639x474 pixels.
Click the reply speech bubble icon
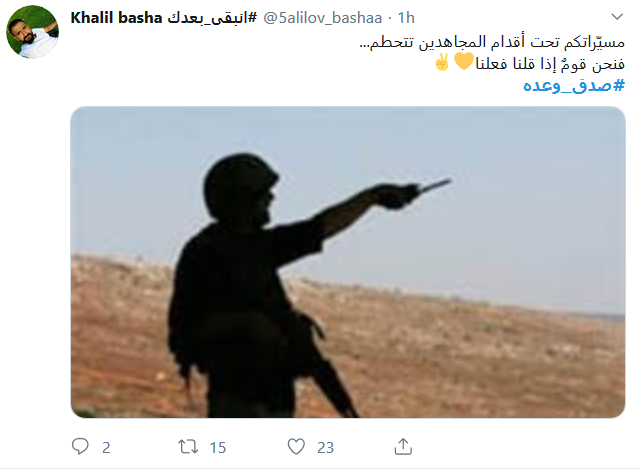pyautogui.click(x=80, y=446)
